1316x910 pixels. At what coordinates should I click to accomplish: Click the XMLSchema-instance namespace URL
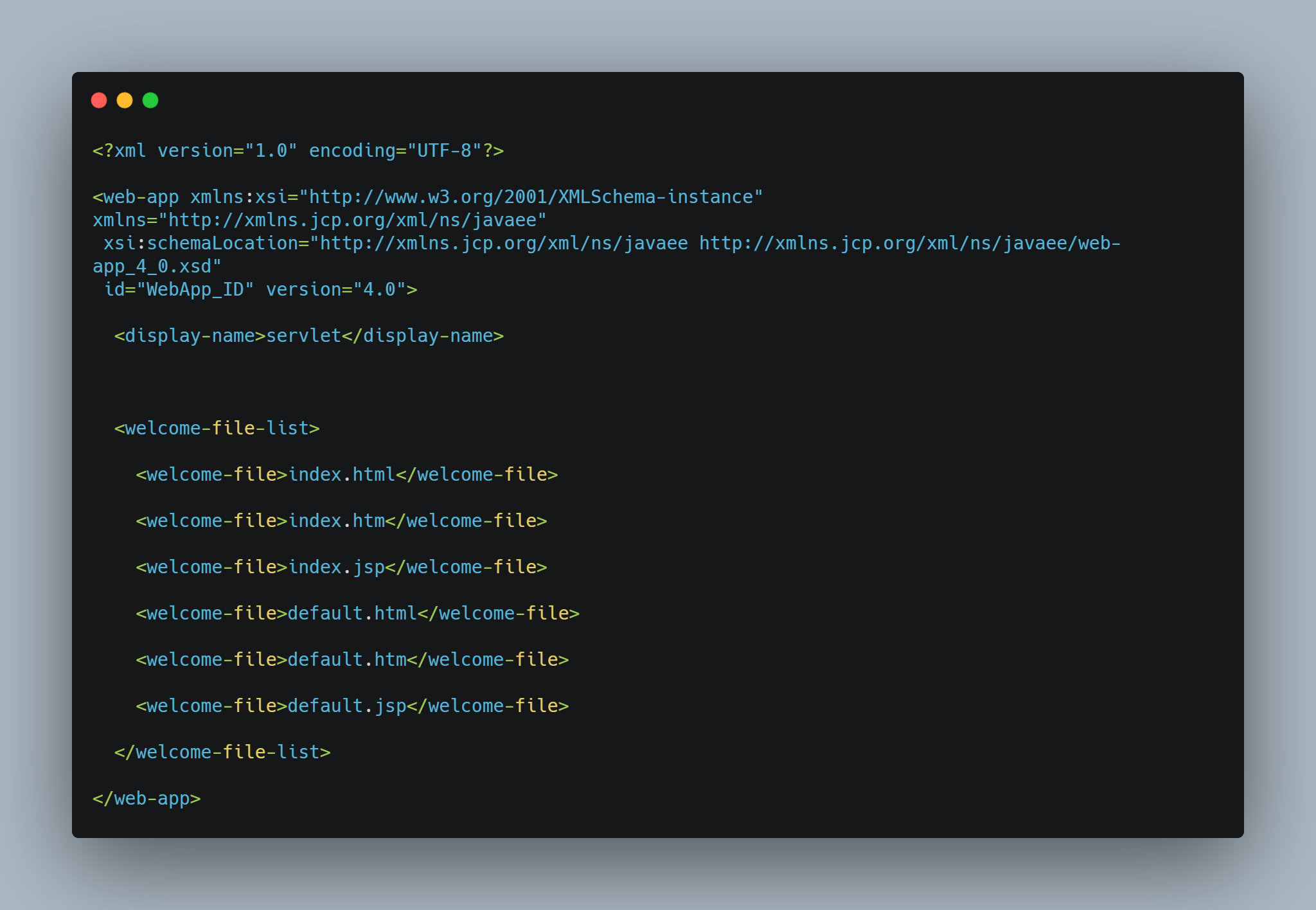(531, 197)
